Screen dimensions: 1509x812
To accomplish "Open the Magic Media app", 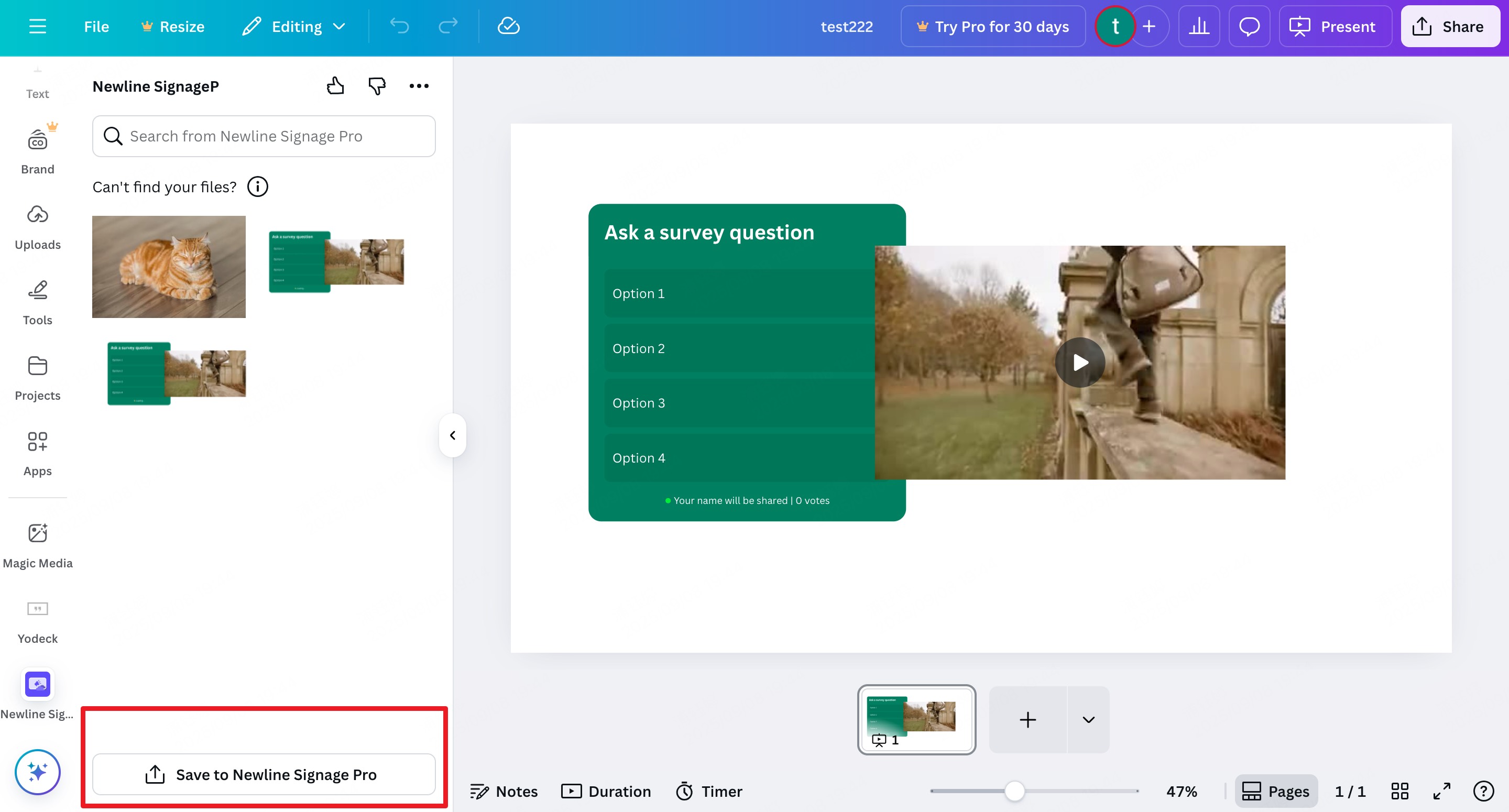I will coord(38,545).
